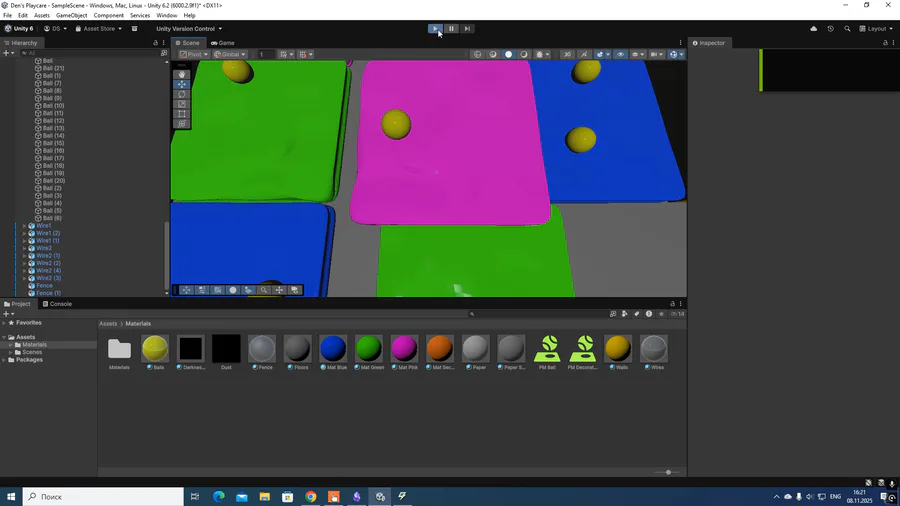Expand the Wire1 object in Hierarchy

tap(25, 226)
